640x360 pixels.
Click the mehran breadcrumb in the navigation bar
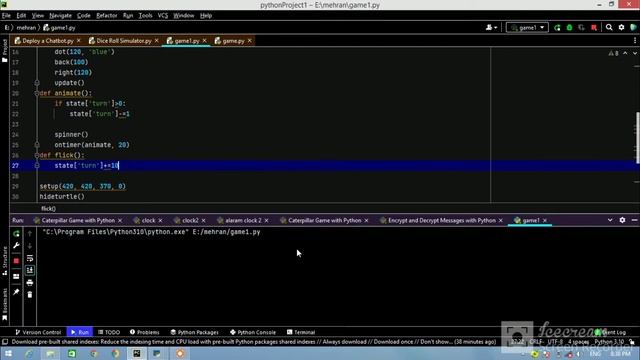pyautogui.click(x=26, y=28)
